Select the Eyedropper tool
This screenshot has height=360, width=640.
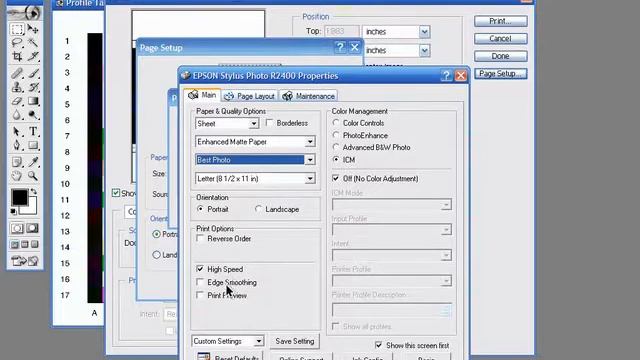33,162
